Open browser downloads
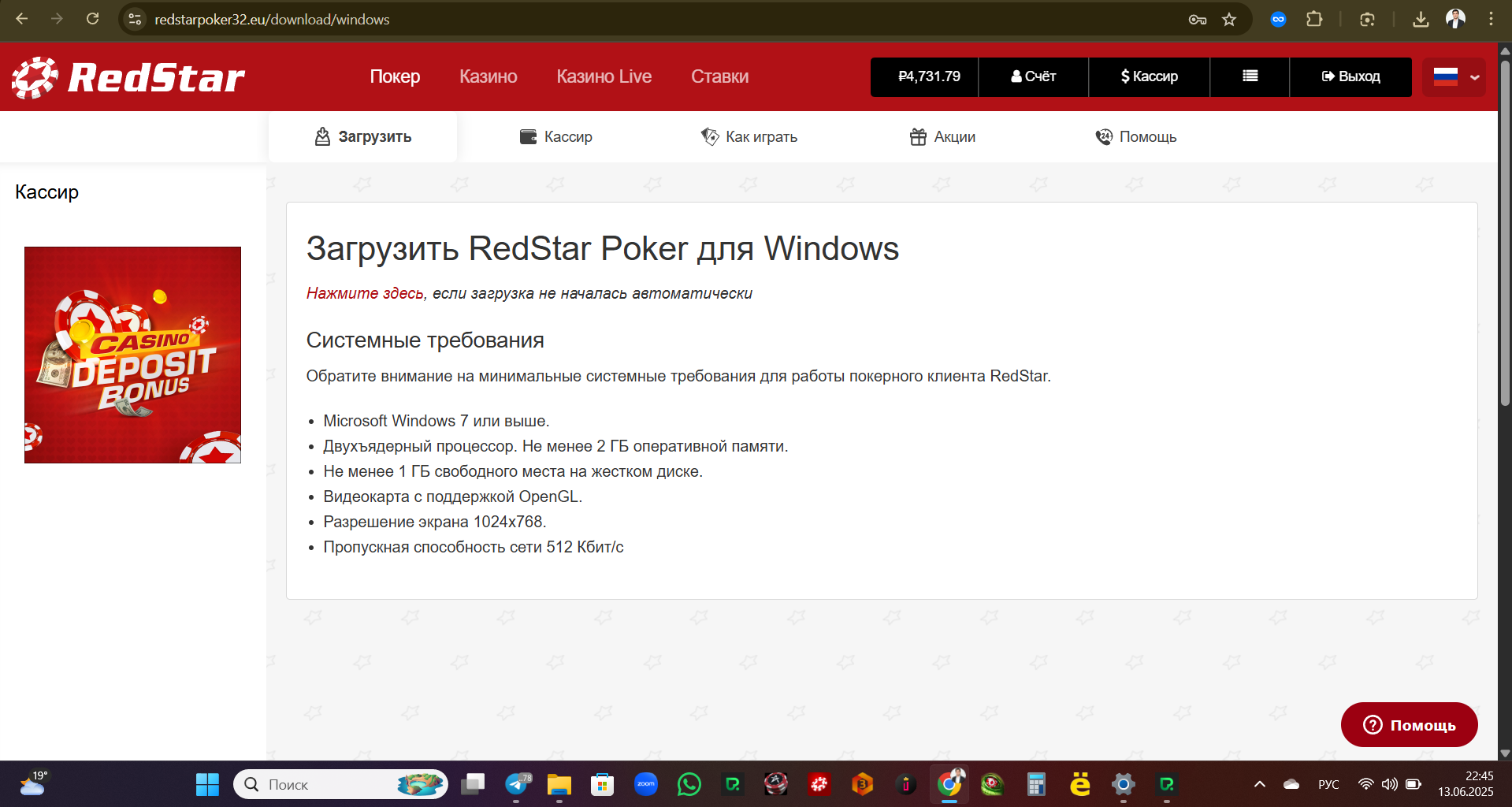This screenshot has width=1512, height=807. (x=1421, y=19)
